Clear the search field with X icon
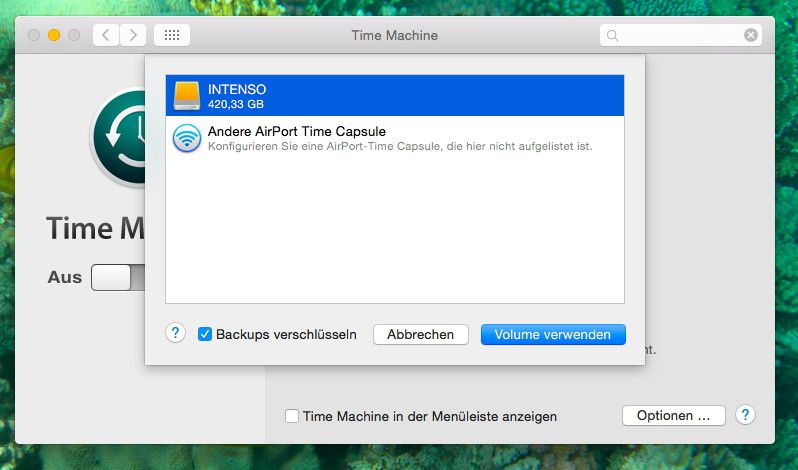 pos(751,35)
